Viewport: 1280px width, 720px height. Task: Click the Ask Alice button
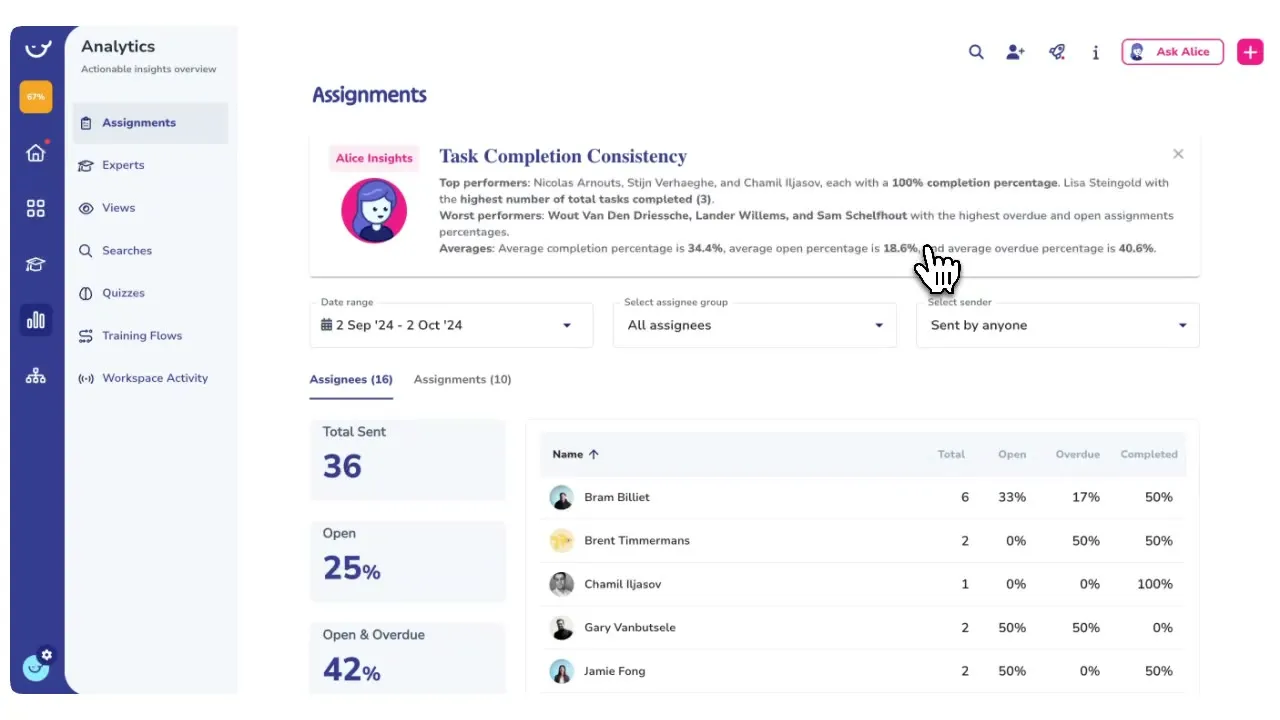point(1173,52)
